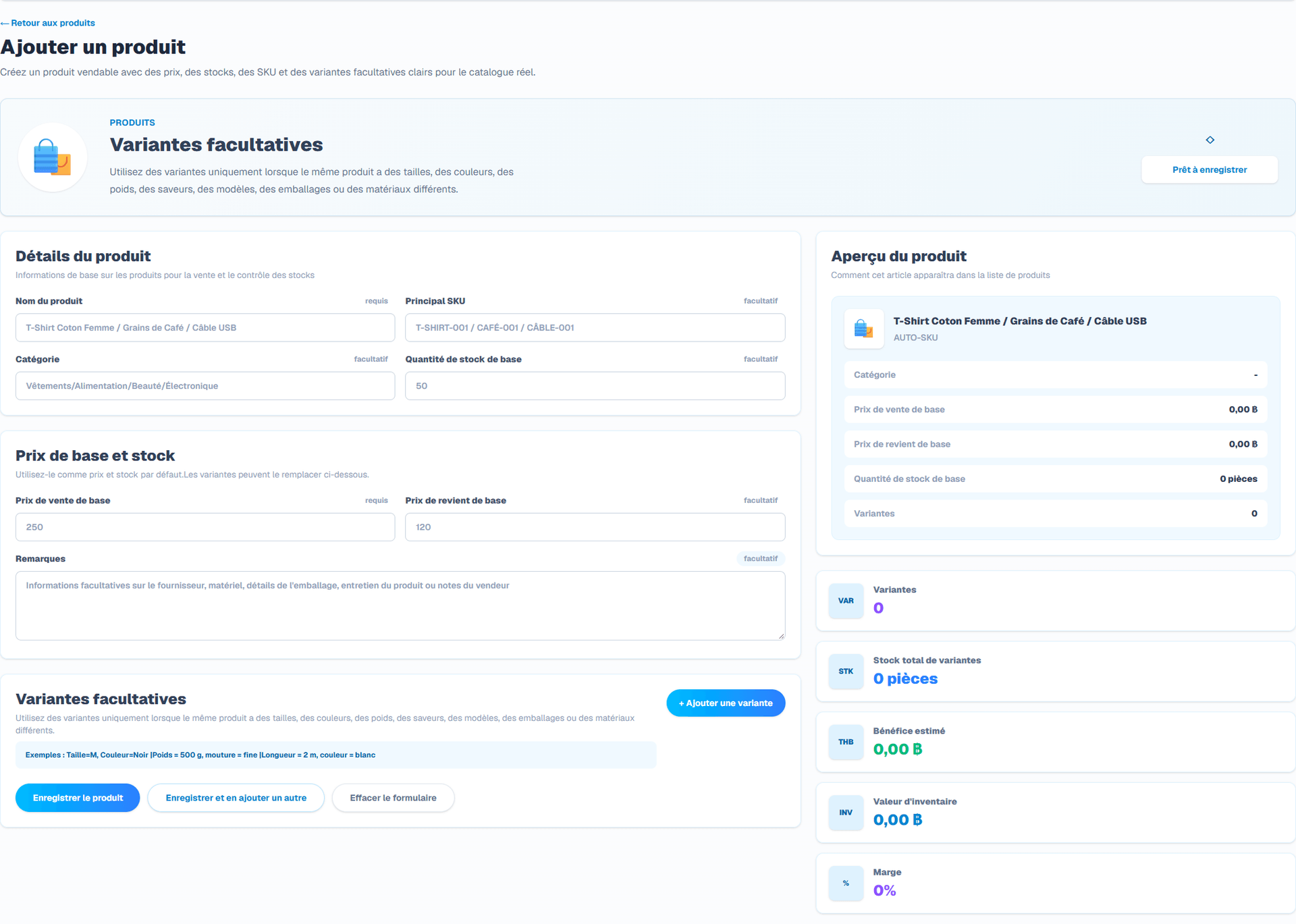Click 'Prix de vente de base' preview row
The width and height of the screenshot is (1296, 924).
(x=1056, y=410)
